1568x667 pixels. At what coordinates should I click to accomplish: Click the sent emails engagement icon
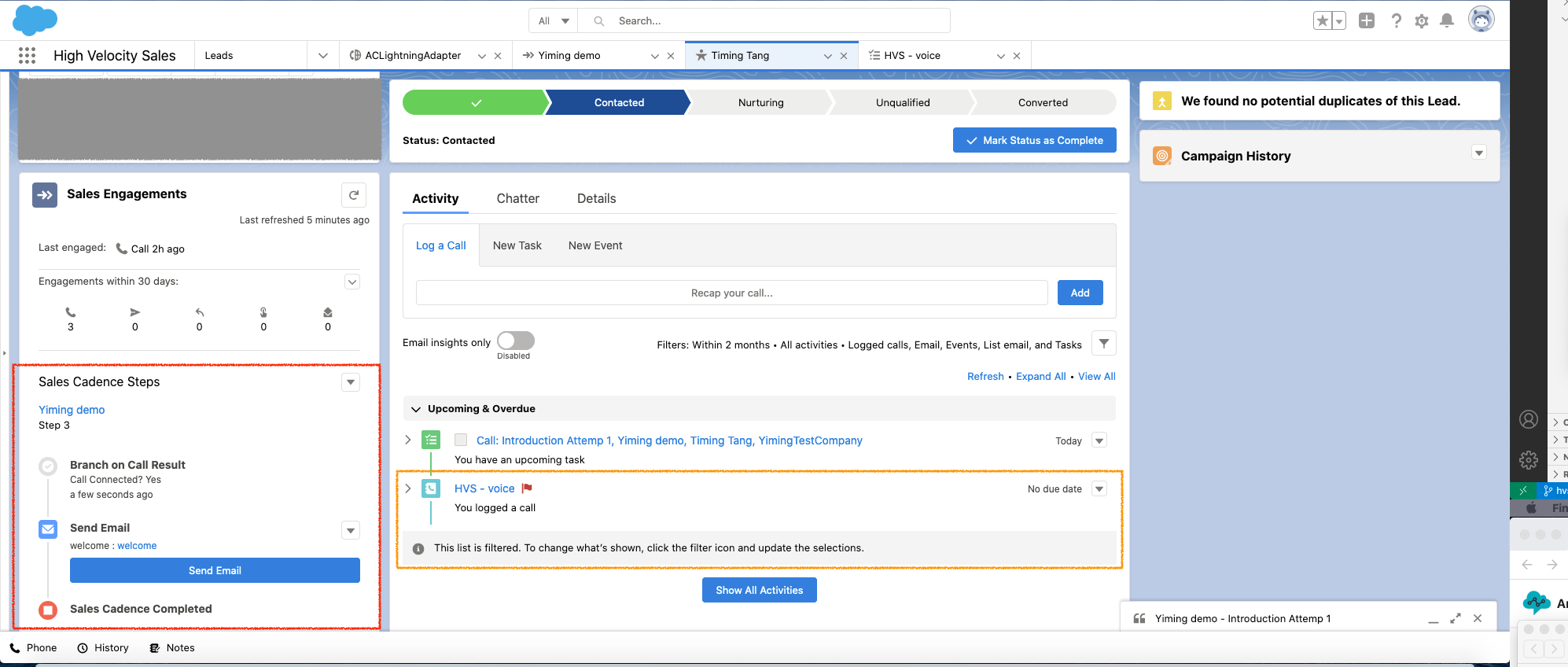pos(135,312)
